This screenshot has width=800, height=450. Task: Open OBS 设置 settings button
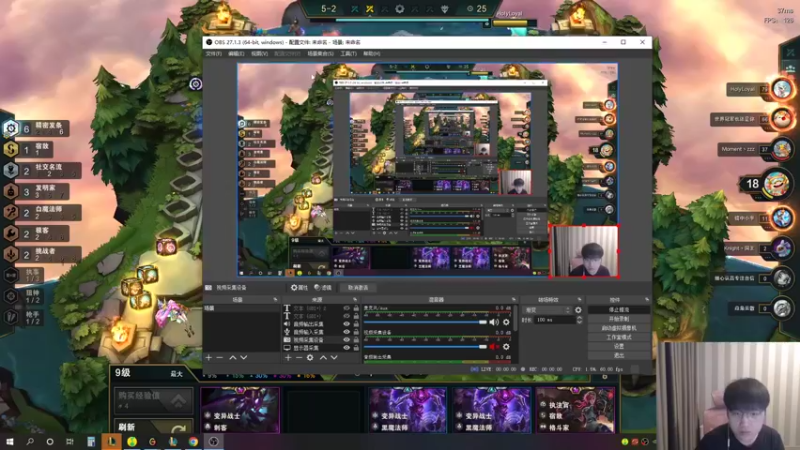(619, 346)
